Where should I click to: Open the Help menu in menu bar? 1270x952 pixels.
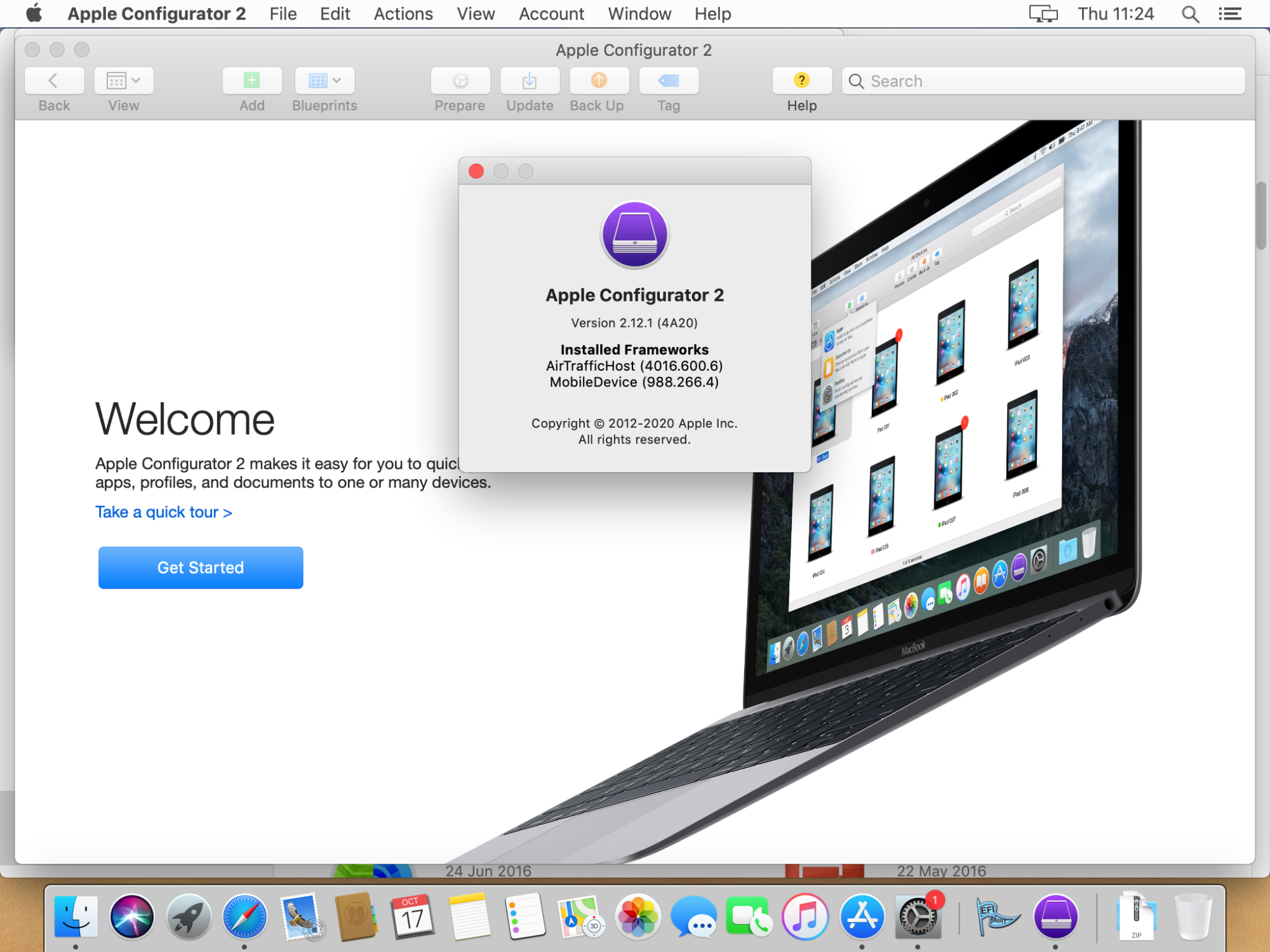click(712, 13)
